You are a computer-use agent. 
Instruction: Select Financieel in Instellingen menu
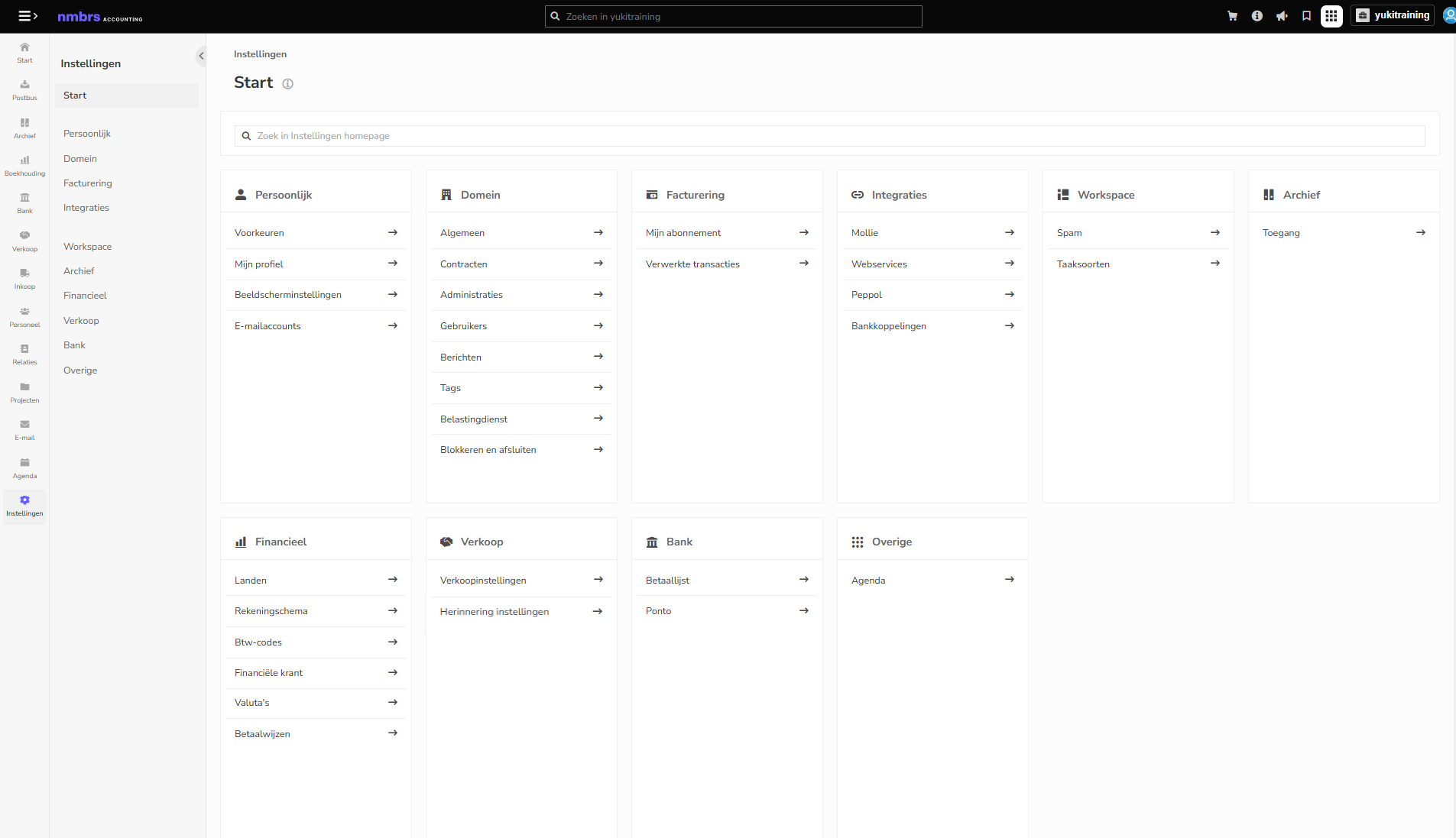(85, 296)
